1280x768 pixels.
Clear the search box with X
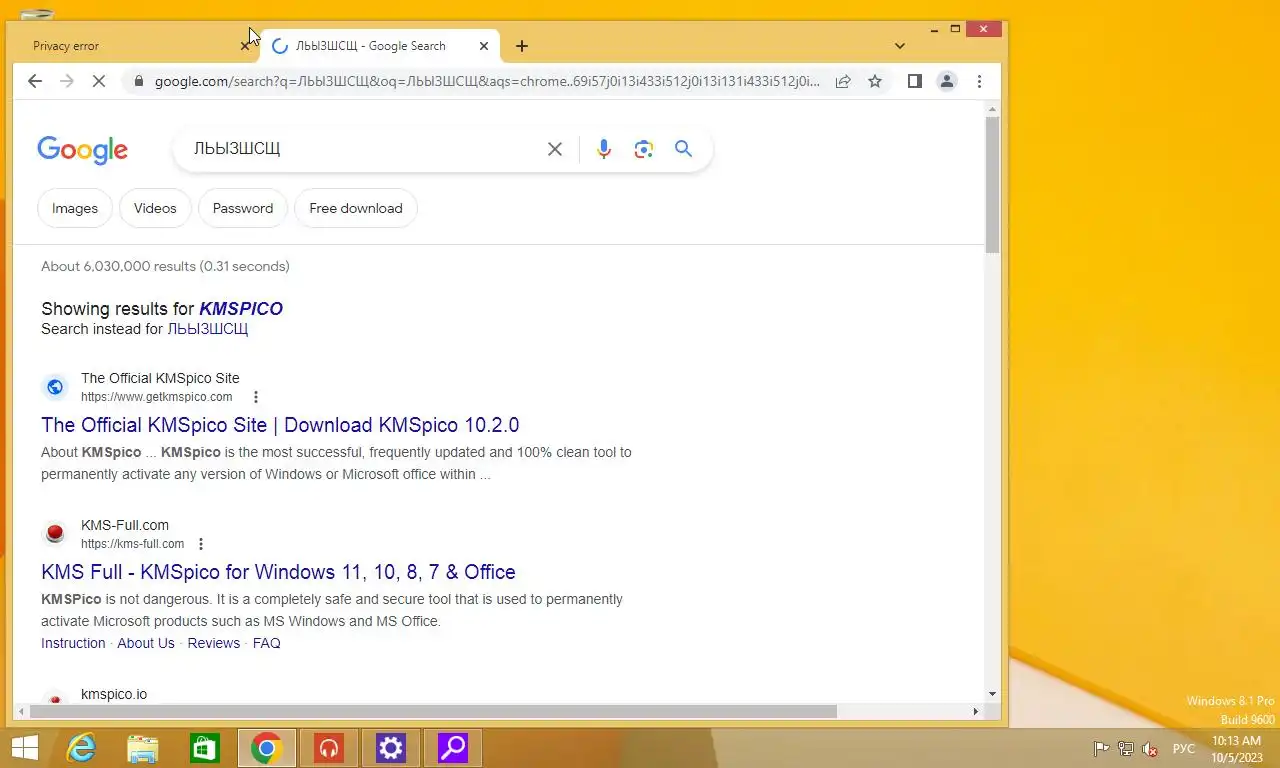pyautogui.click(x=555, y=149)
